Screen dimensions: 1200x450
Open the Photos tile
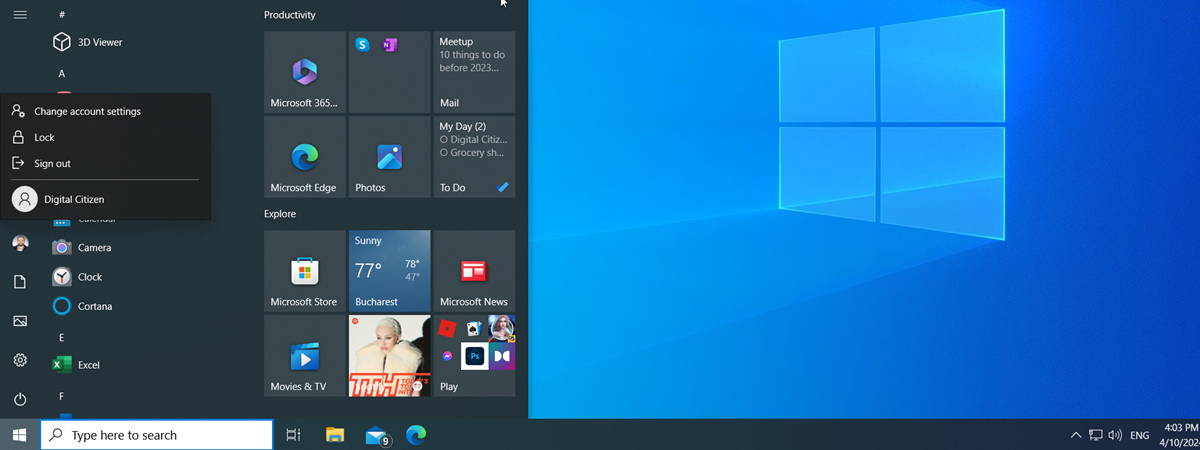(390, 157)
